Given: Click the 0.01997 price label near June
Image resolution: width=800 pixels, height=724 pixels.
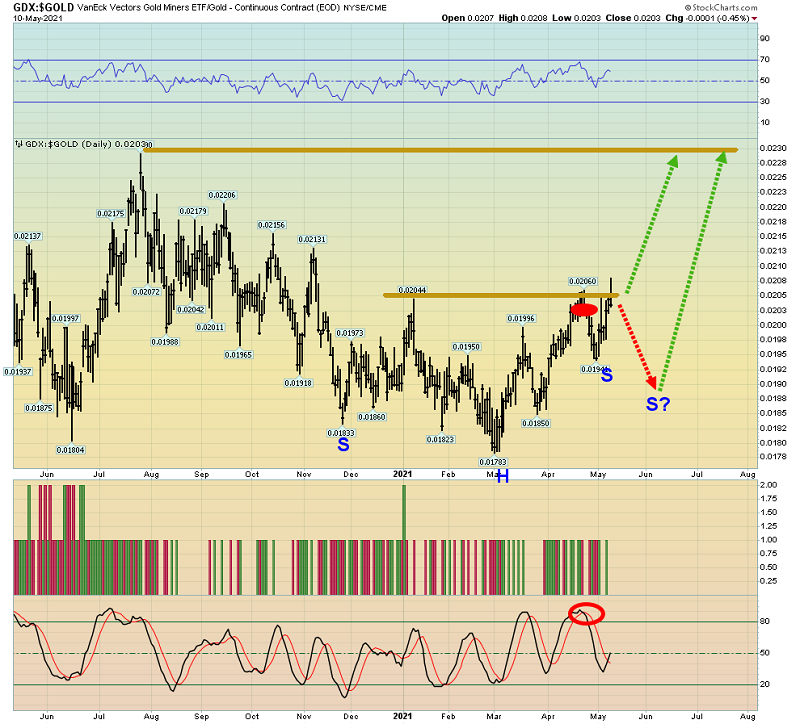Looking at the screenshot, I should coord(65,318).
